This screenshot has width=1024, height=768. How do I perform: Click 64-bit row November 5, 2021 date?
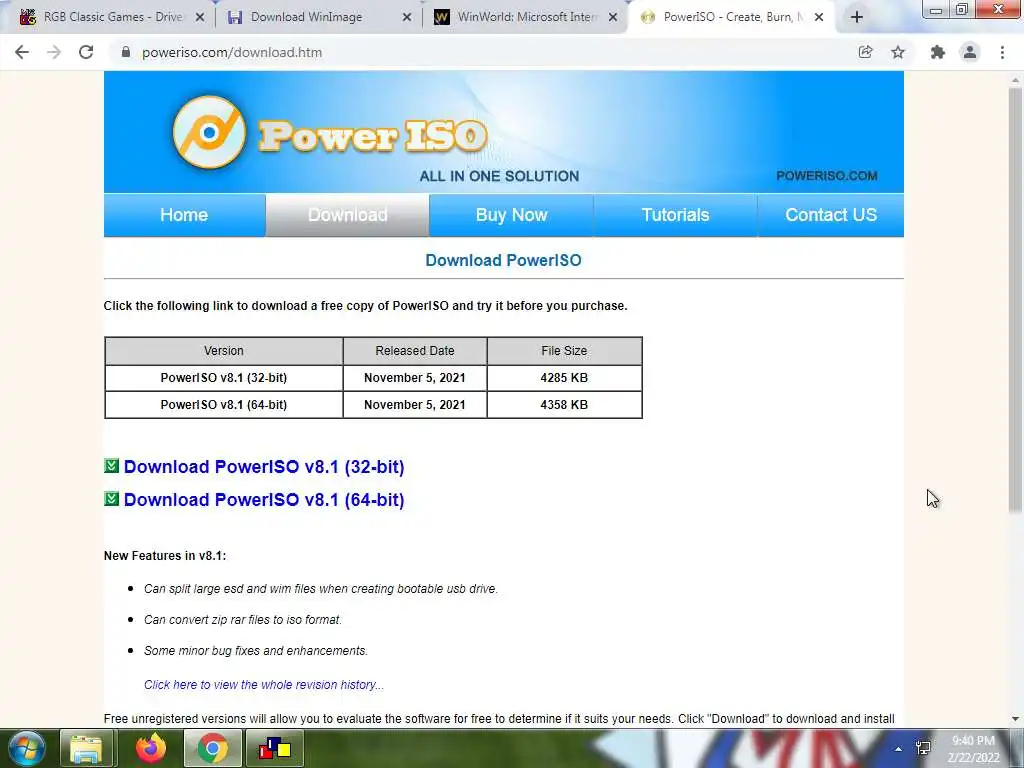(415, 404)
